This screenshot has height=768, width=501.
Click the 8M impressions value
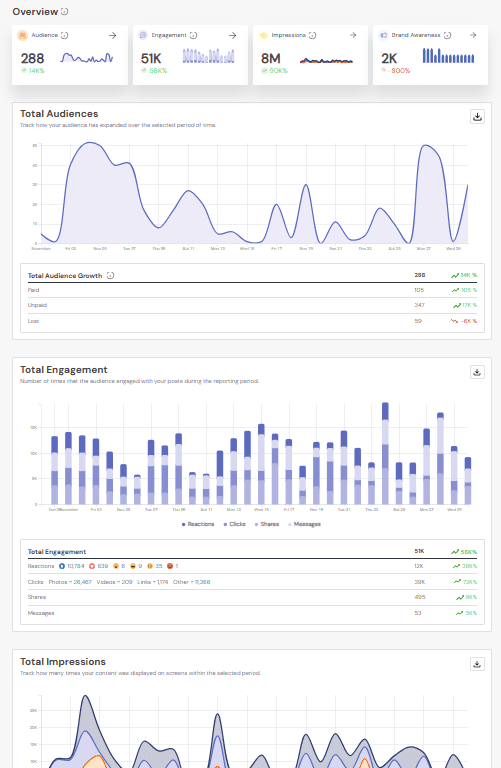271,59
